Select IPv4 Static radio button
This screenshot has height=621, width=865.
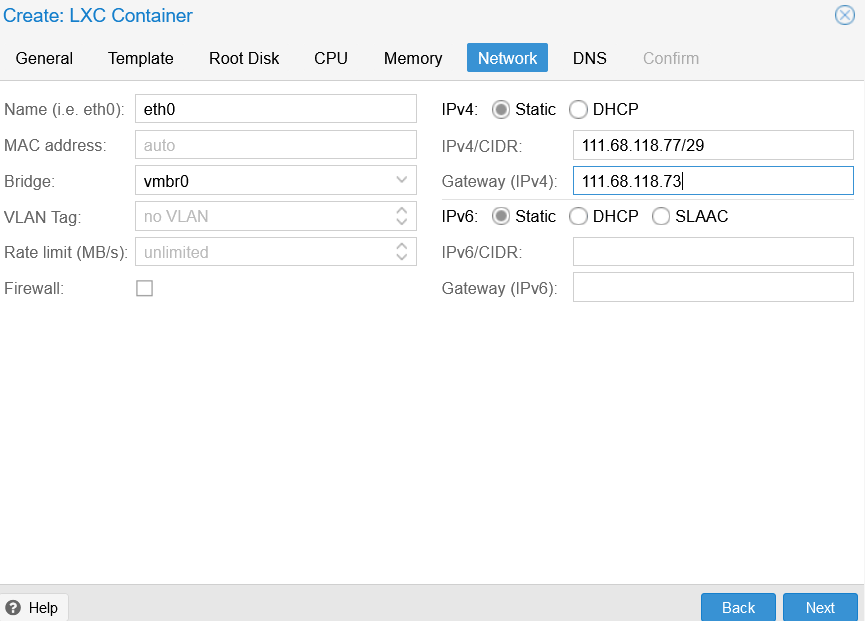point(501,109)
